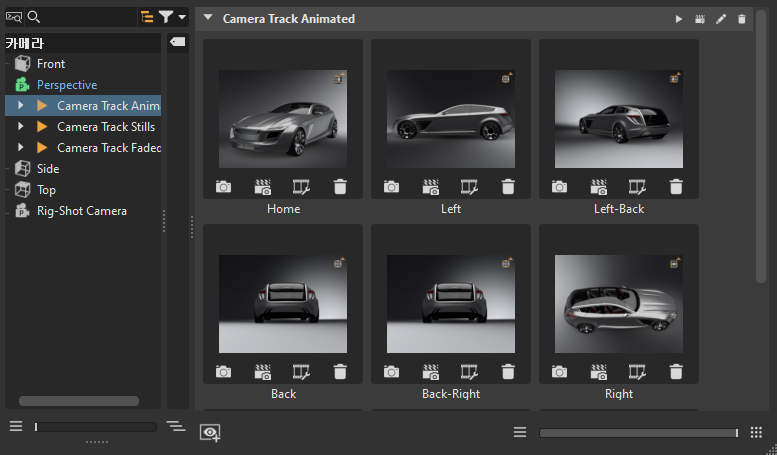Click the camera icon under Back-Right thumbnail
The width and height of the screenshot is (777, 455).
[391, 372]
